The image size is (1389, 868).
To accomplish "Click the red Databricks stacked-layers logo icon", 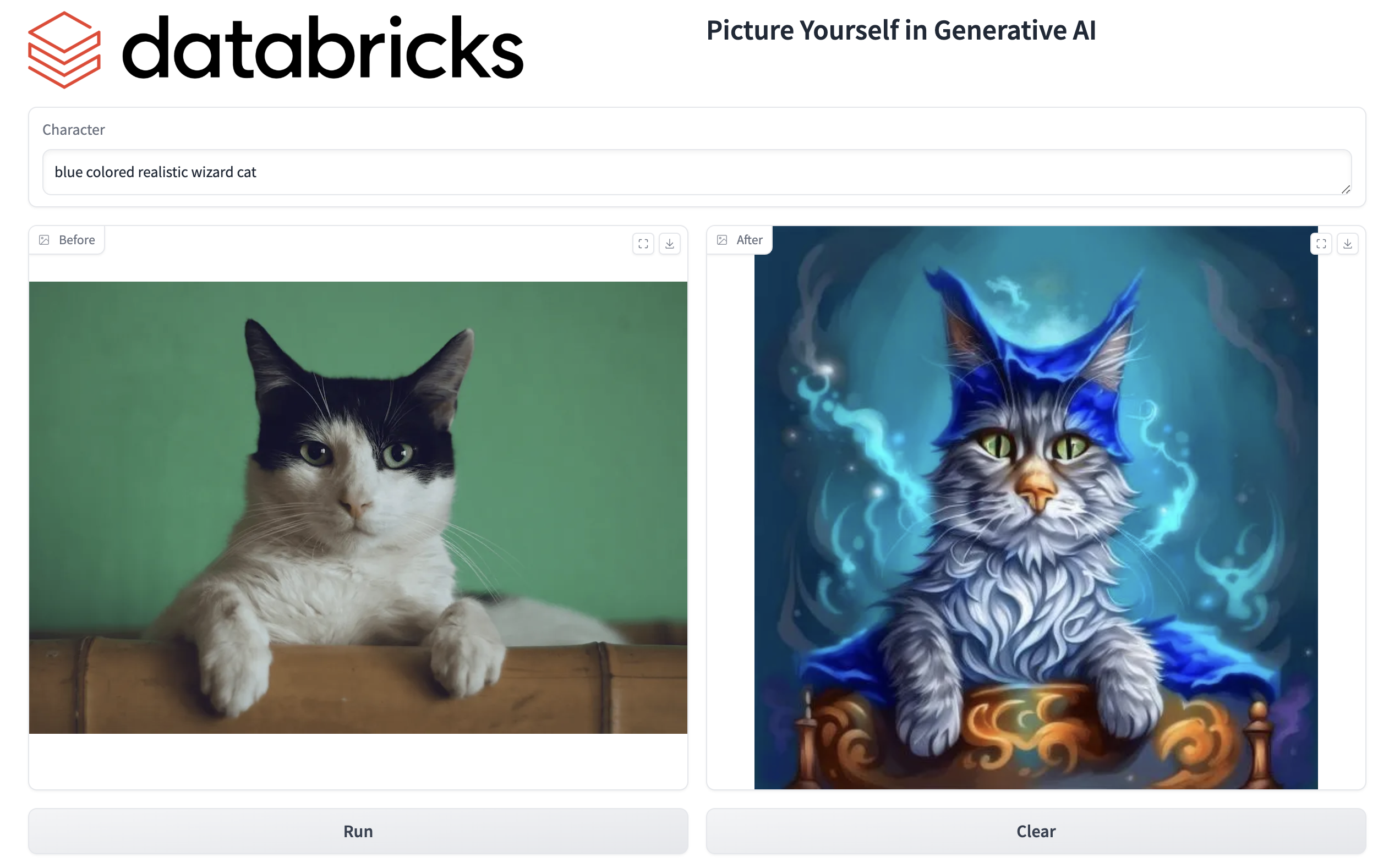I will coord(64,50).
